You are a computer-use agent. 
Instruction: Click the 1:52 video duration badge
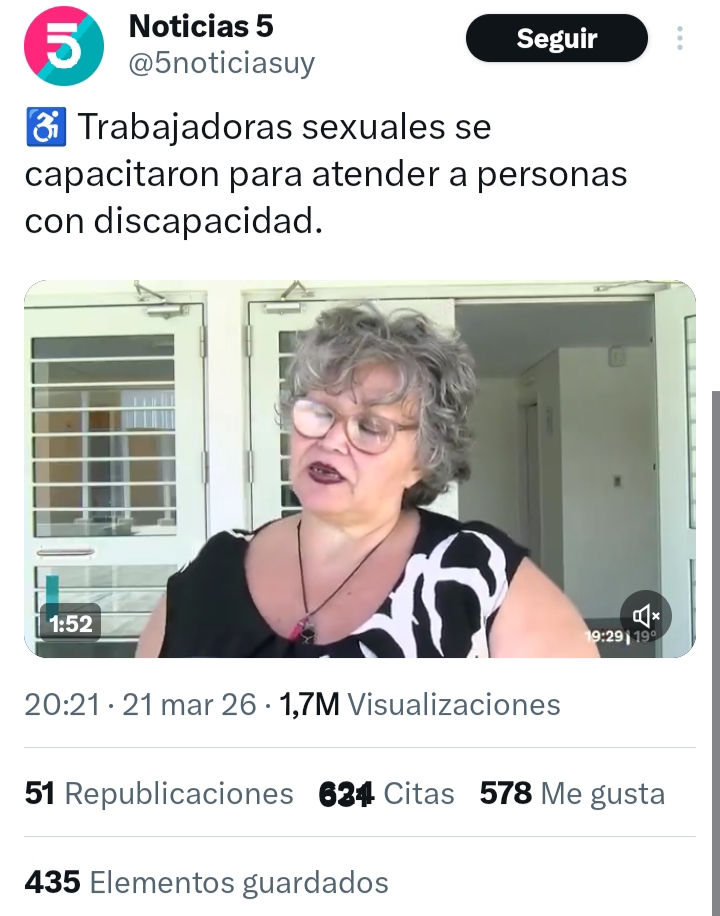click(x=71, y=624)
